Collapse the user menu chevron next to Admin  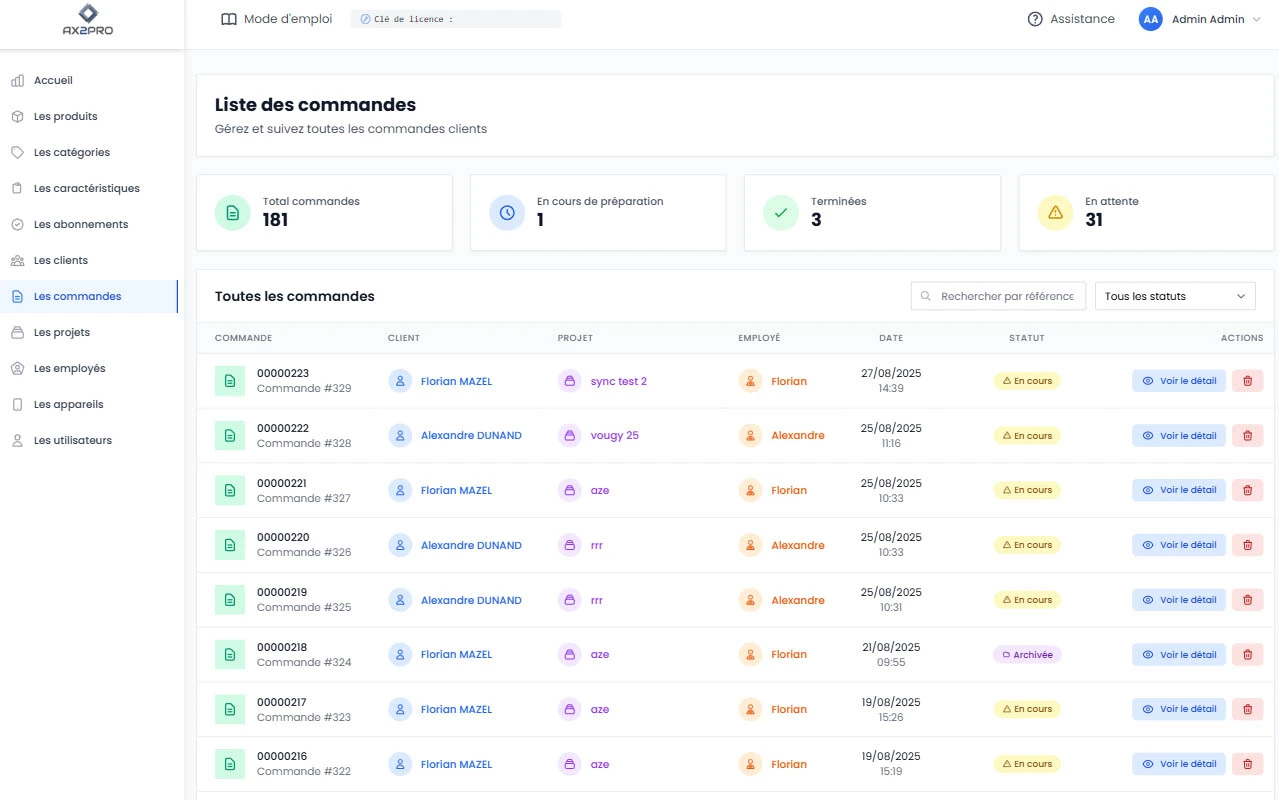[x=1258, y=18]
